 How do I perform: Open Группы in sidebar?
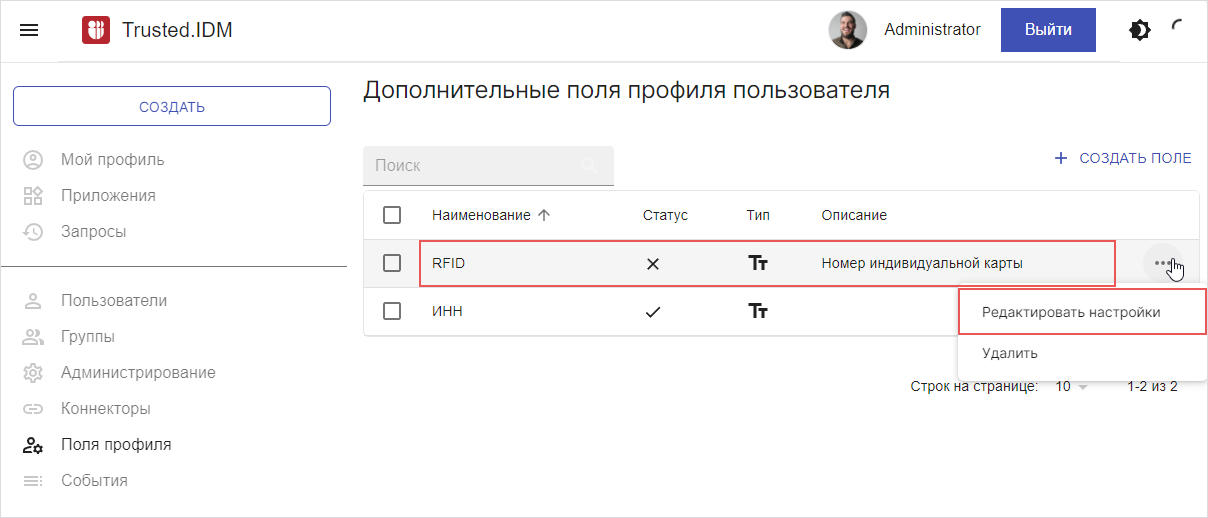point(87,337)
